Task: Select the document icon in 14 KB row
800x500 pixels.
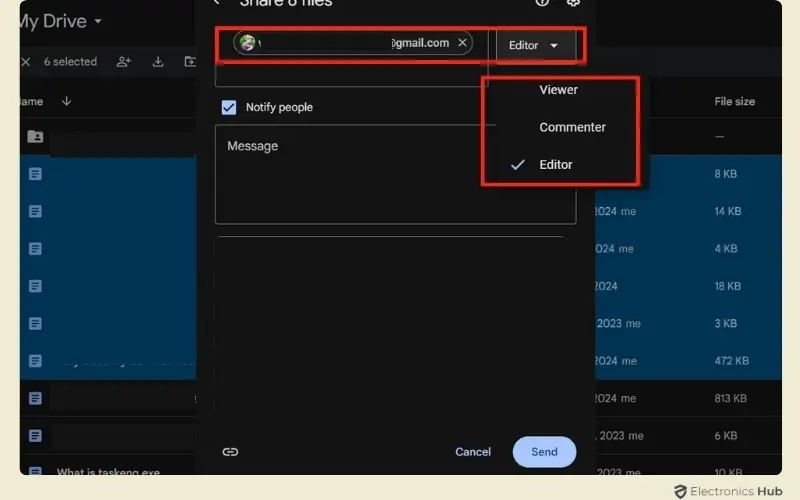Action: point(35,211)
